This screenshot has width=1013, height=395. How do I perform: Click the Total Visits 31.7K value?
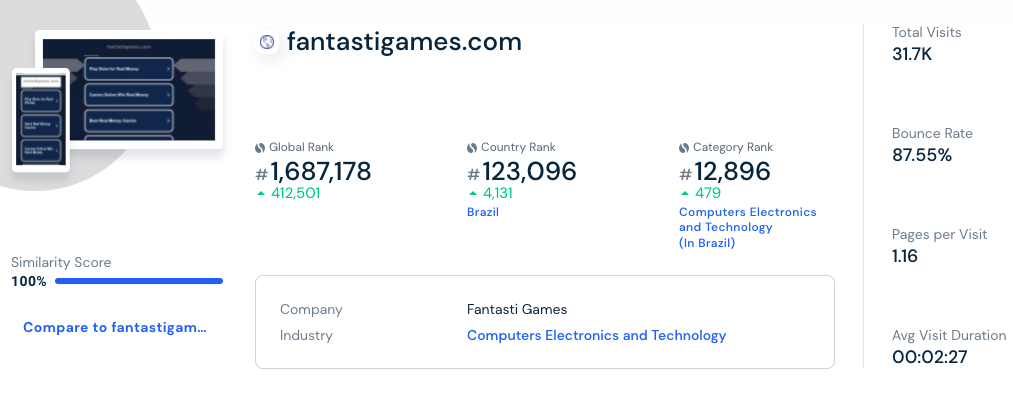[x=912, y=54]
